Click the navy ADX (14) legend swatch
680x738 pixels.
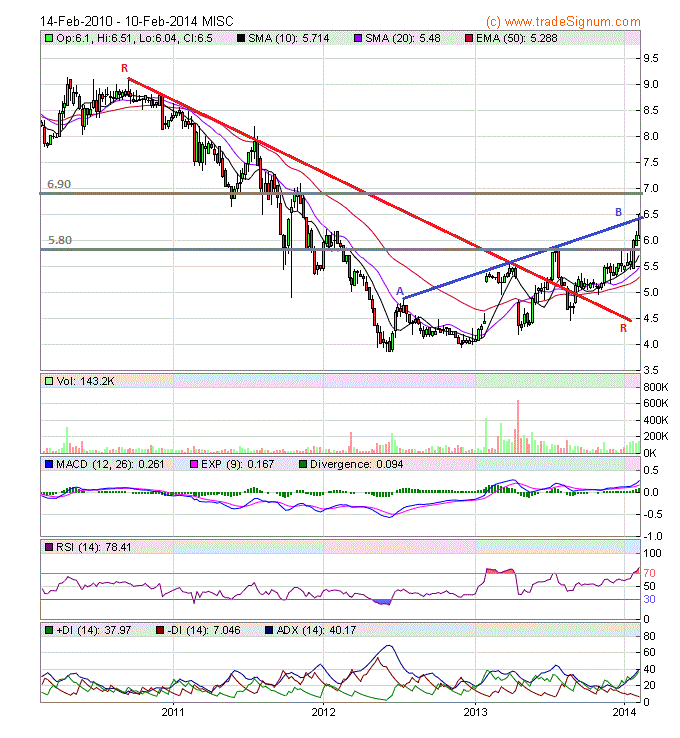point(269,630)
